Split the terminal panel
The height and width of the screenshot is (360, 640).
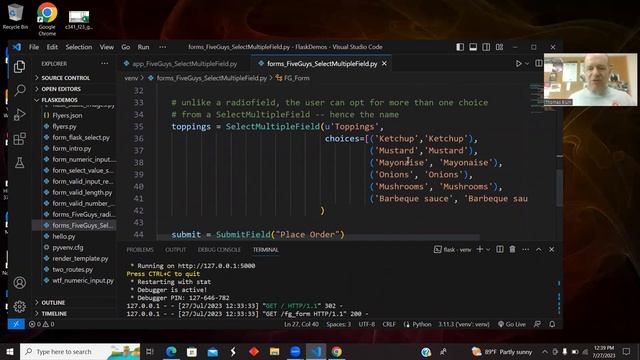pyautogui.click(x=500, y=249)
